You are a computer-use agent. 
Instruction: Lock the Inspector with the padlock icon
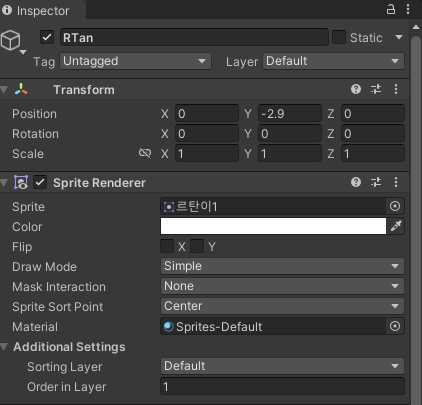(x=391, y=9)
